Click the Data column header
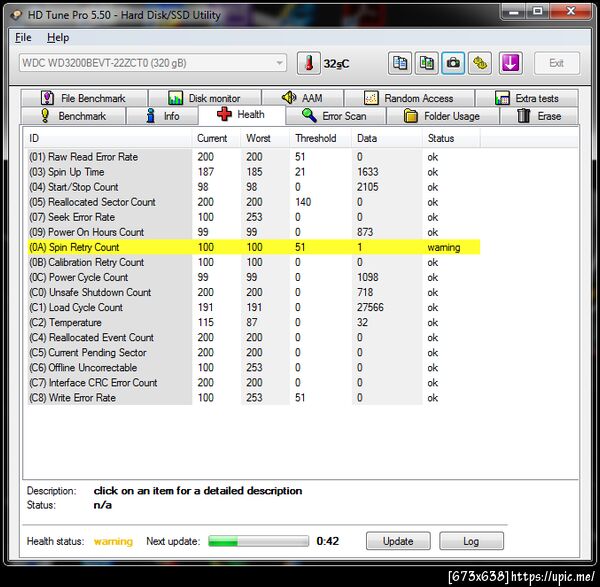Image resolution: width=600 pixels, height=587 pixels. click(387, 138)
